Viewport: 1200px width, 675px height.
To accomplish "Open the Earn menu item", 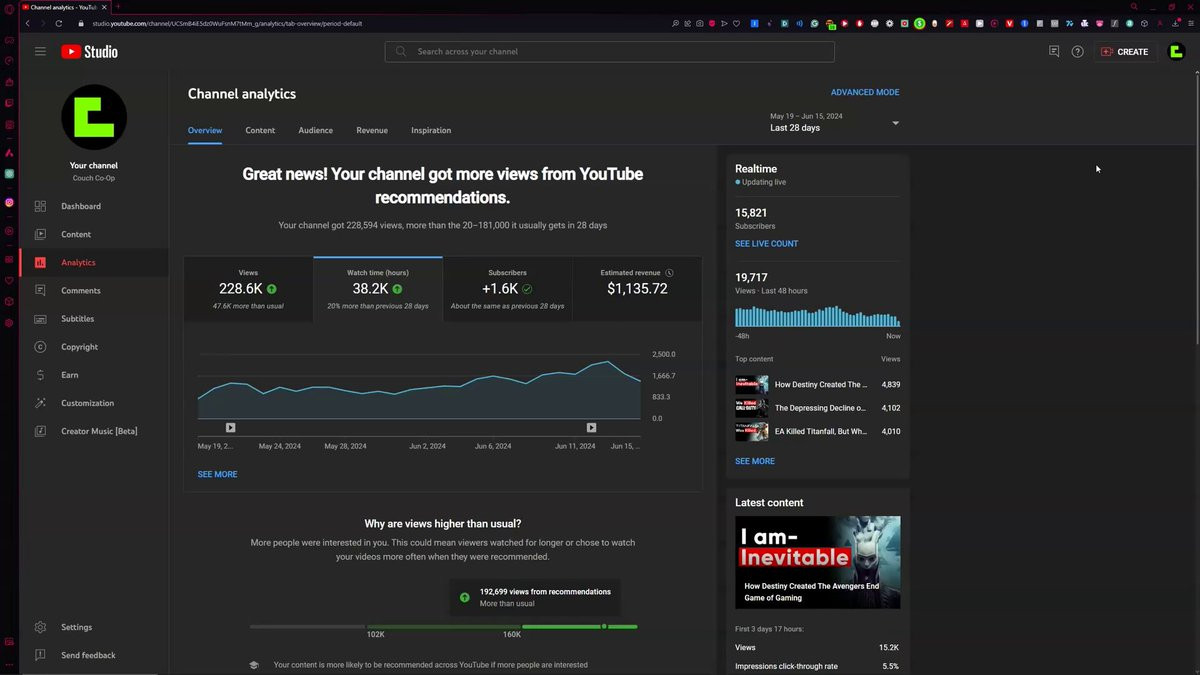I will (x=94, y=375).
